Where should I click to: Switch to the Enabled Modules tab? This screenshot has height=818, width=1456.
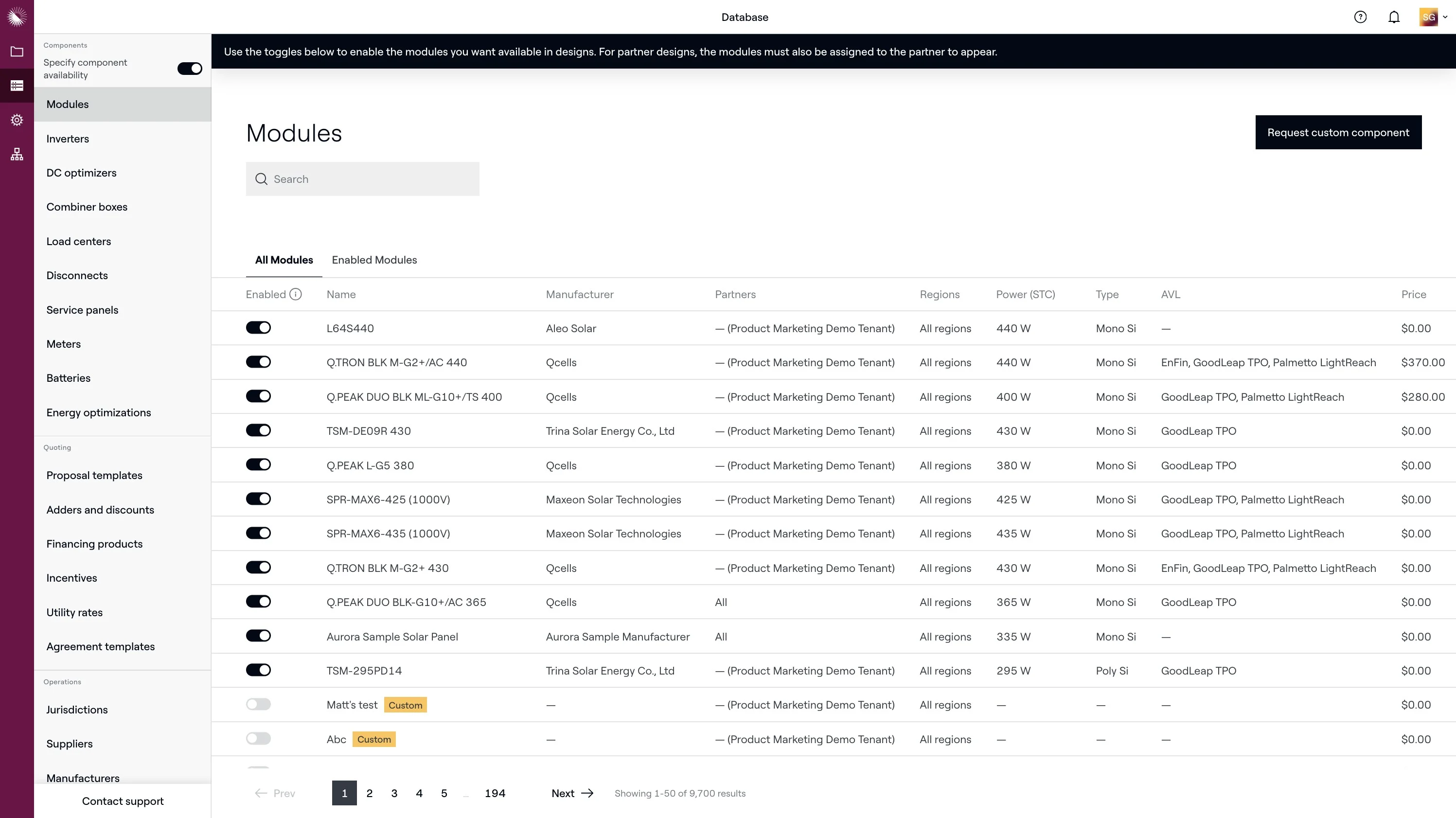click(x=374, y=260)
